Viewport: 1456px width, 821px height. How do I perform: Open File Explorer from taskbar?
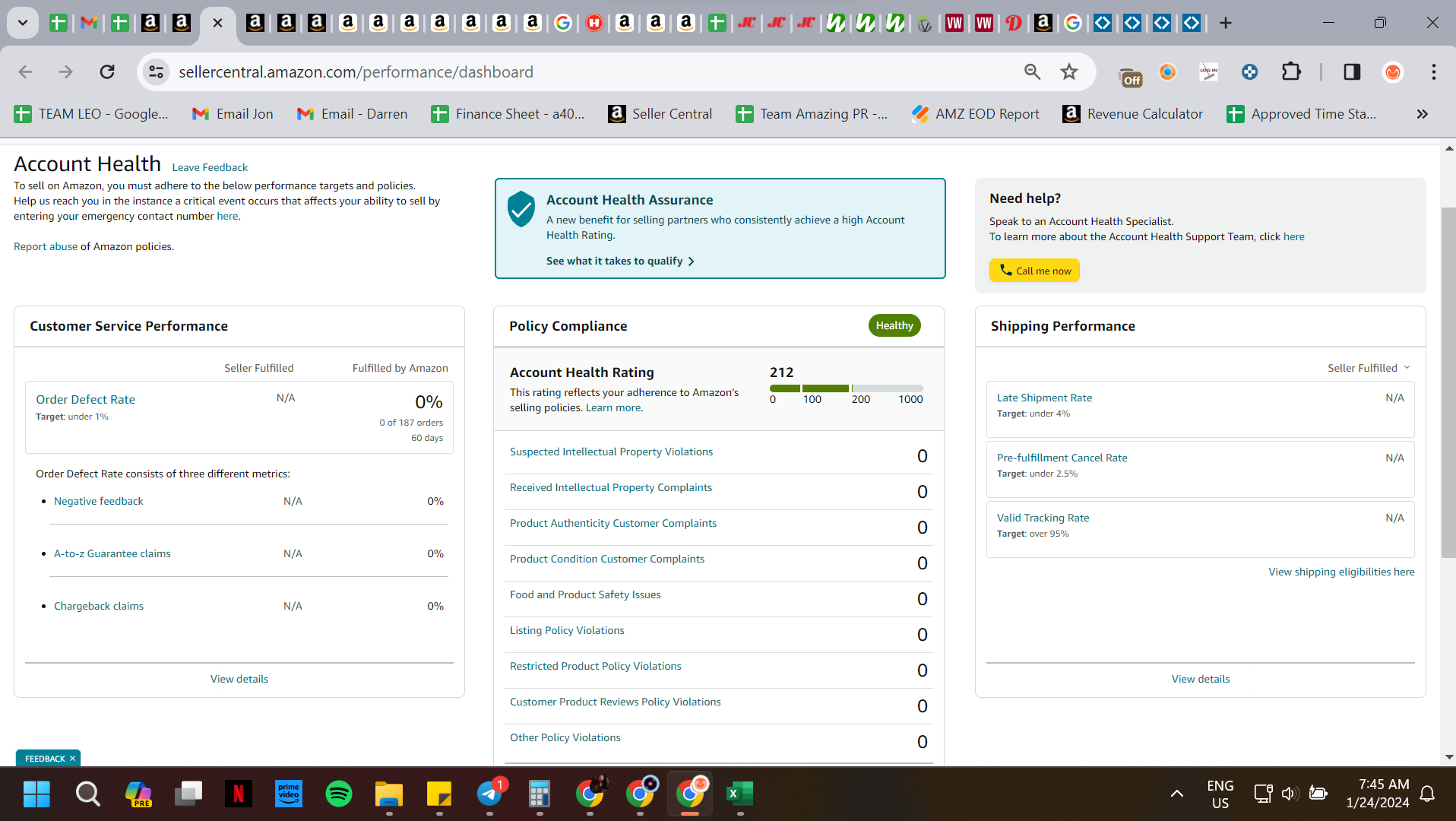389,794
